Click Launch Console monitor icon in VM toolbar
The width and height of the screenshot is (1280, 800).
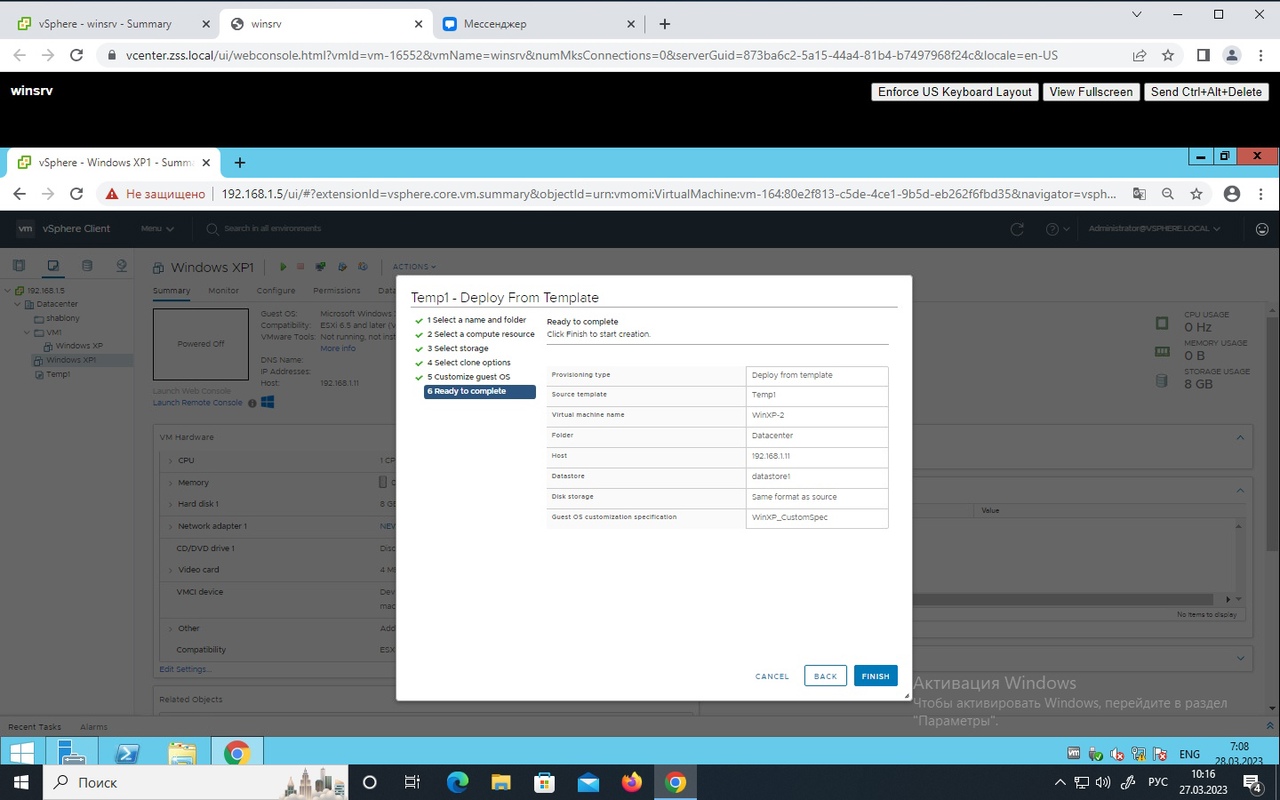[321, 267]
